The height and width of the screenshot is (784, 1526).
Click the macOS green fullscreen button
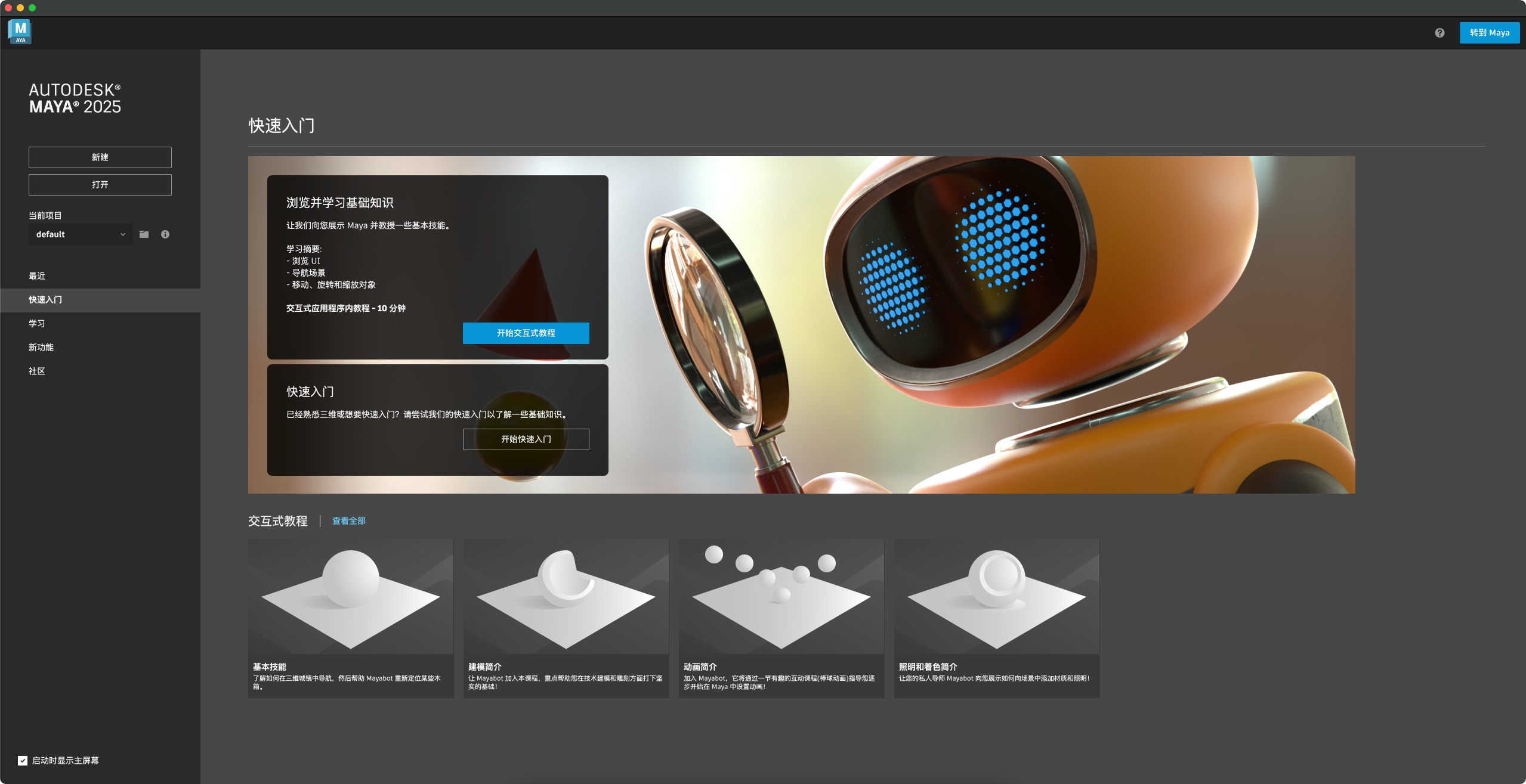pos(32,8)
